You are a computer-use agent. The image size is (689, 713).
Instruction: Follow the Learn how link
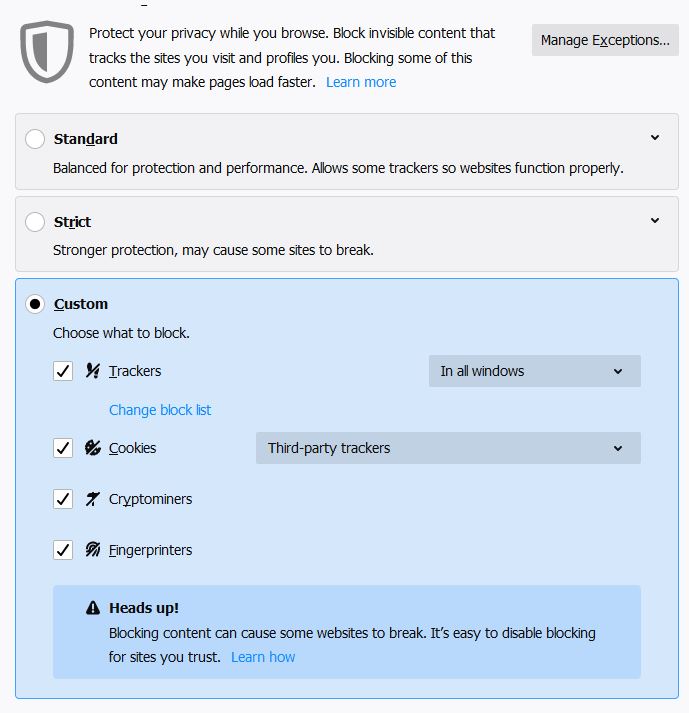[x=263, y=657]
